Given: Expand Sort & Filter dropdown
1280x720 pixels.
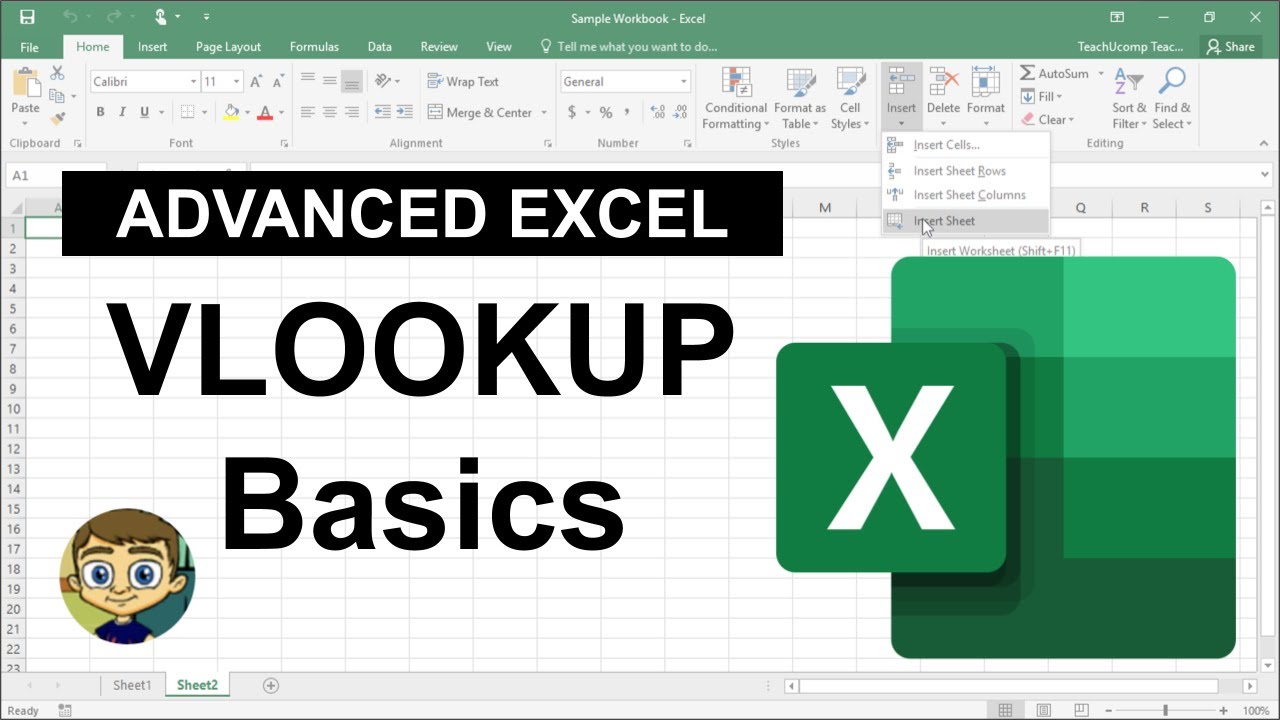Looking at the screenshot, I should (1129, 99).
